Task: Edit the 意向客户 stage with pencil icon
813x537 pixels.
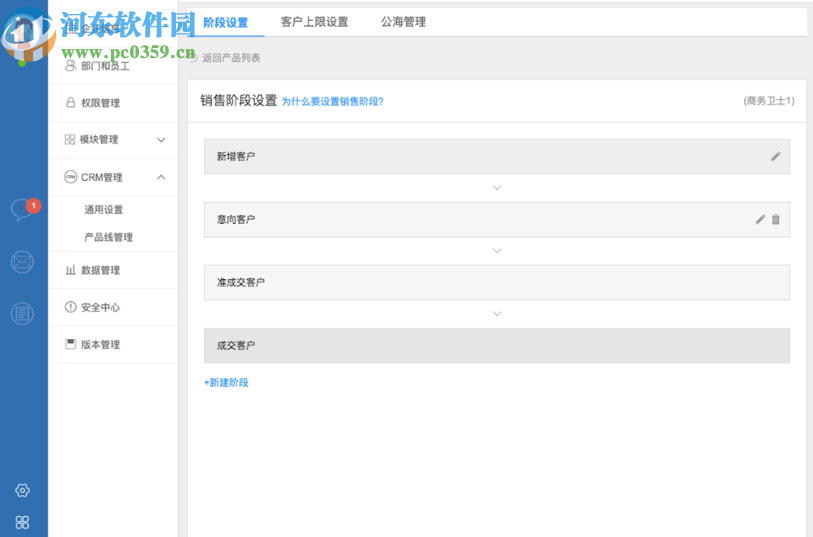Action: [x=760, y=219]
